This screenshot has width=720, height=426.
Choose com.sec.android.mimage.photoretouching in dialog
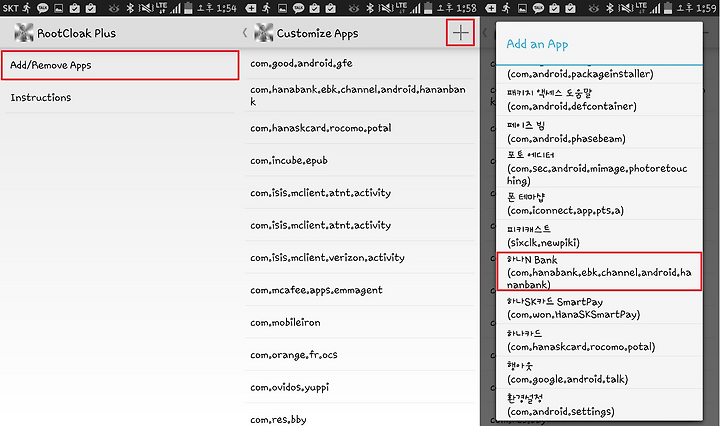click(599, 168)
